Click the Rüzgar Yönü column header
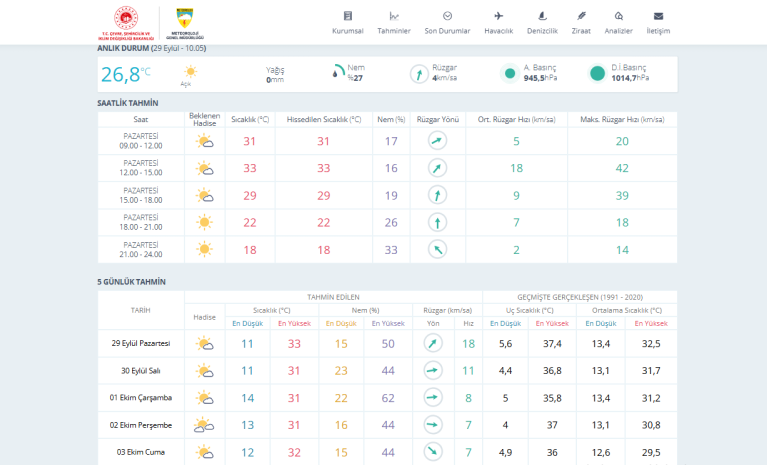Image resolution: width=767 pixels, height=465 pixels. [x=438, y=119]
